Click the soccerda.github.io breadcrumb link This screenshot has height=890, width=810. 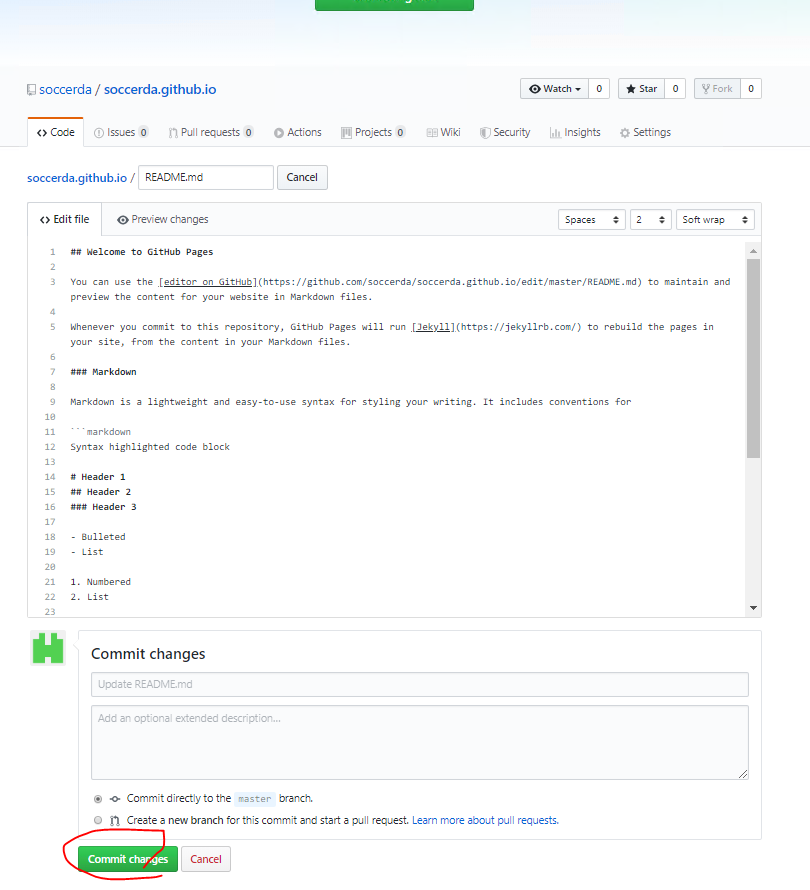(77, 178)
